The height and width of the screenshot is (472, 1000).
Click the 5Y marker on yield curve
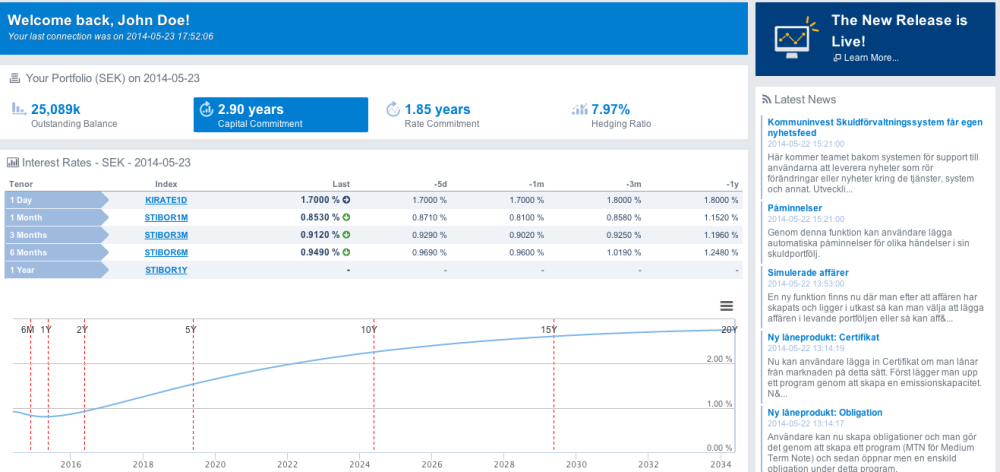191,330
